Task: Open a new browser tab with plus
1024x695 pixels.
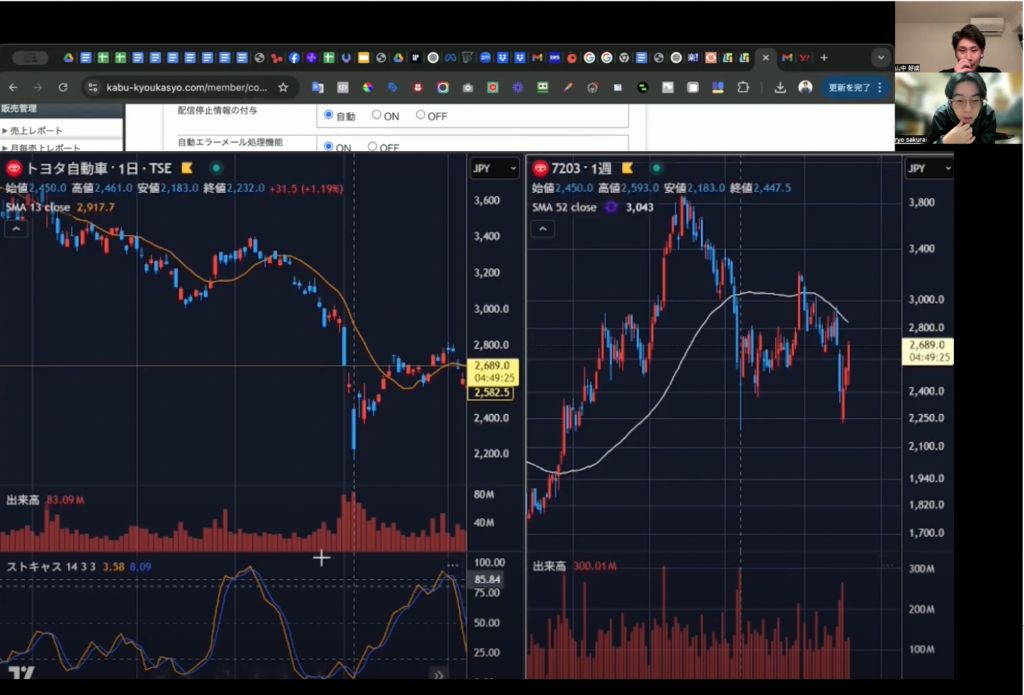Action: pyautogui.click(x=824, y=57)
